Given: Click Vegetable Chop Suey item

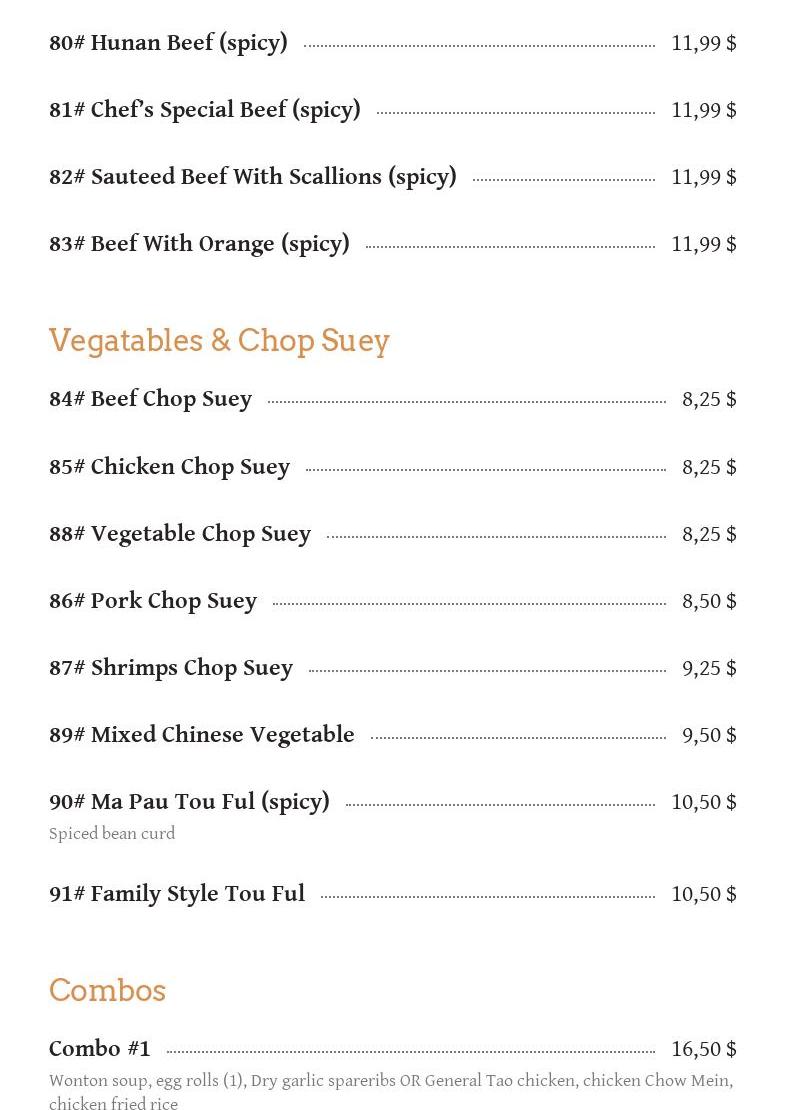Looking at the screenshot, I should 180,534.
